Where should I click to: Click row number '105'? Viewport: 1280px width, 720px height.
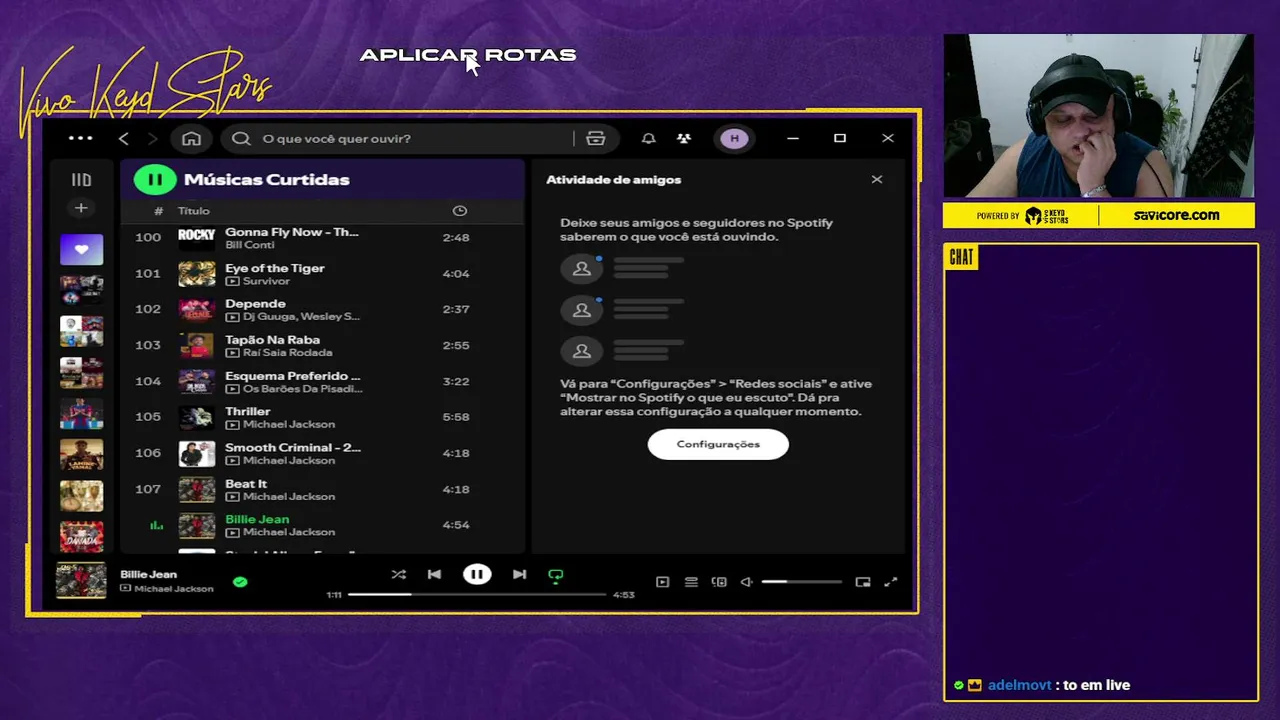coord(148,417)
